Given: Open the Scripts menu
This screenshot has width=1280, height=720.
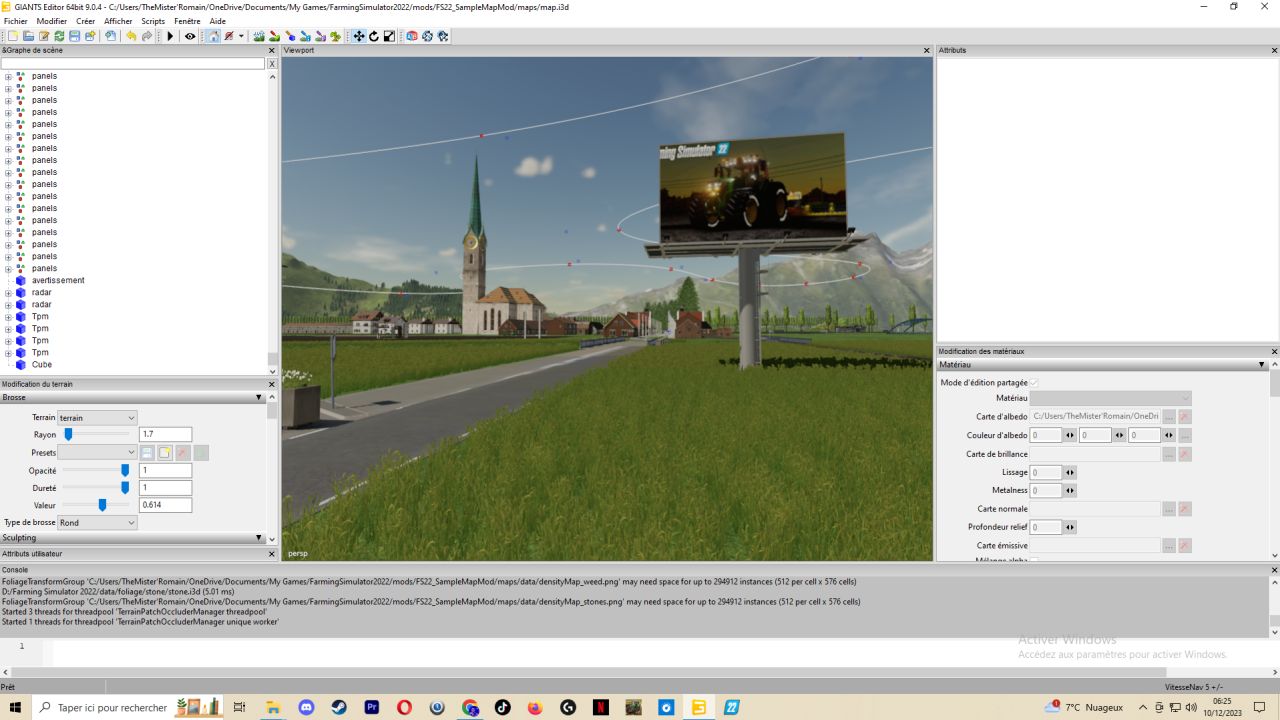Looking at the screenshot, I should point(153,21).
